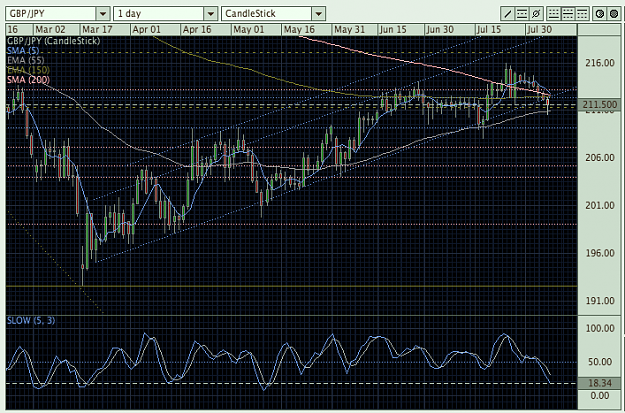Click the 100.00 stochastic axis label
This screenshot has height=413, width=625.
point(600,328)
